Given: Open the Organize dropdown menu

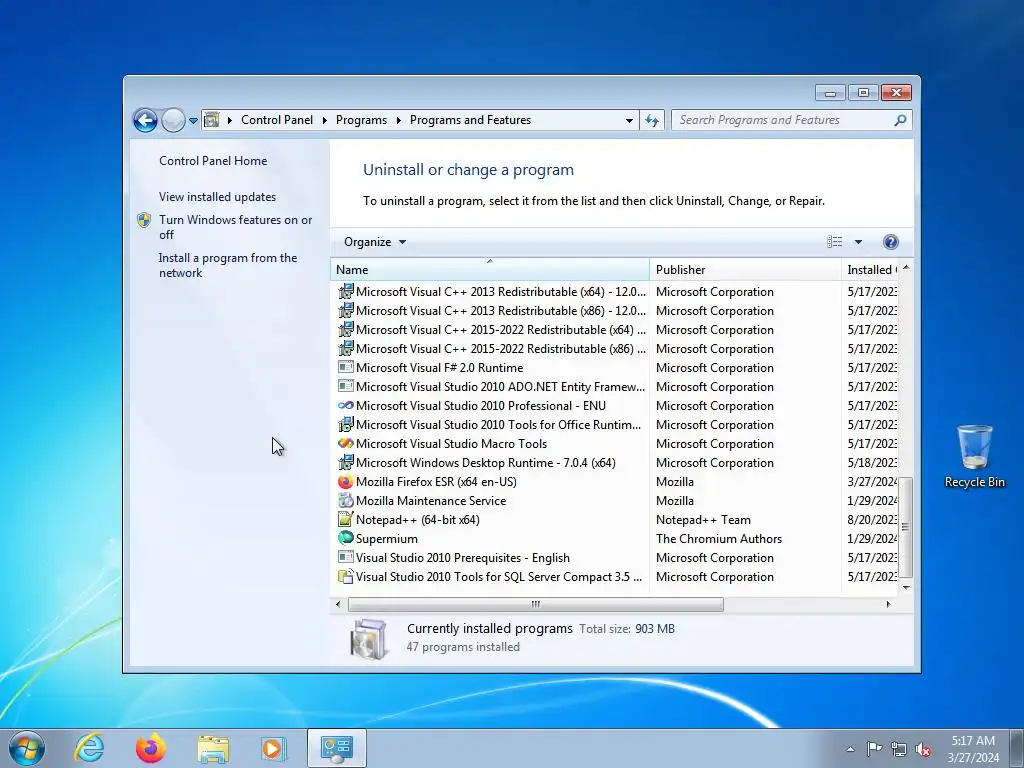Looking at the screenshot, I should click(x=375, y=242).
